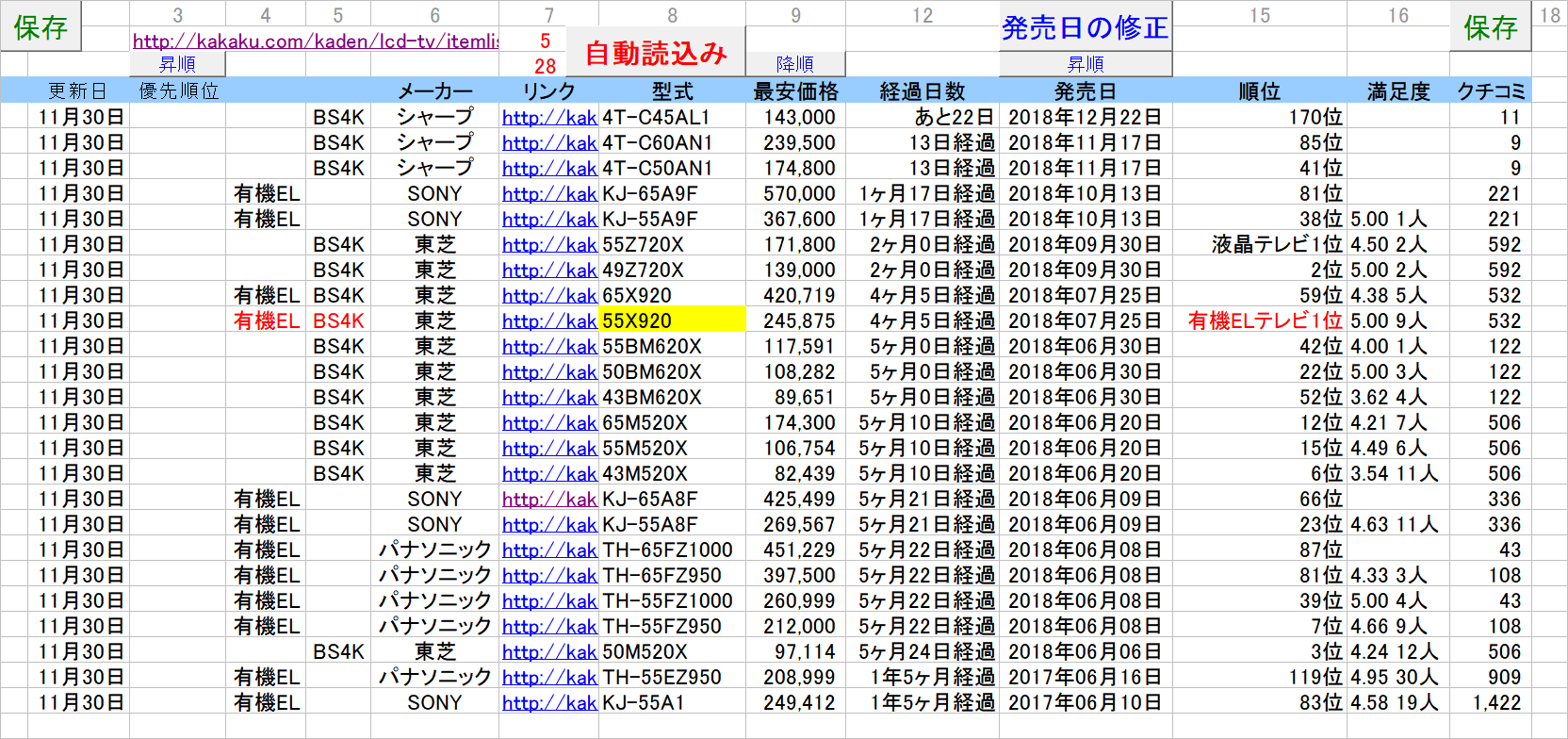Select the 2018年12月22日 release date cell

coord(1086,117)
